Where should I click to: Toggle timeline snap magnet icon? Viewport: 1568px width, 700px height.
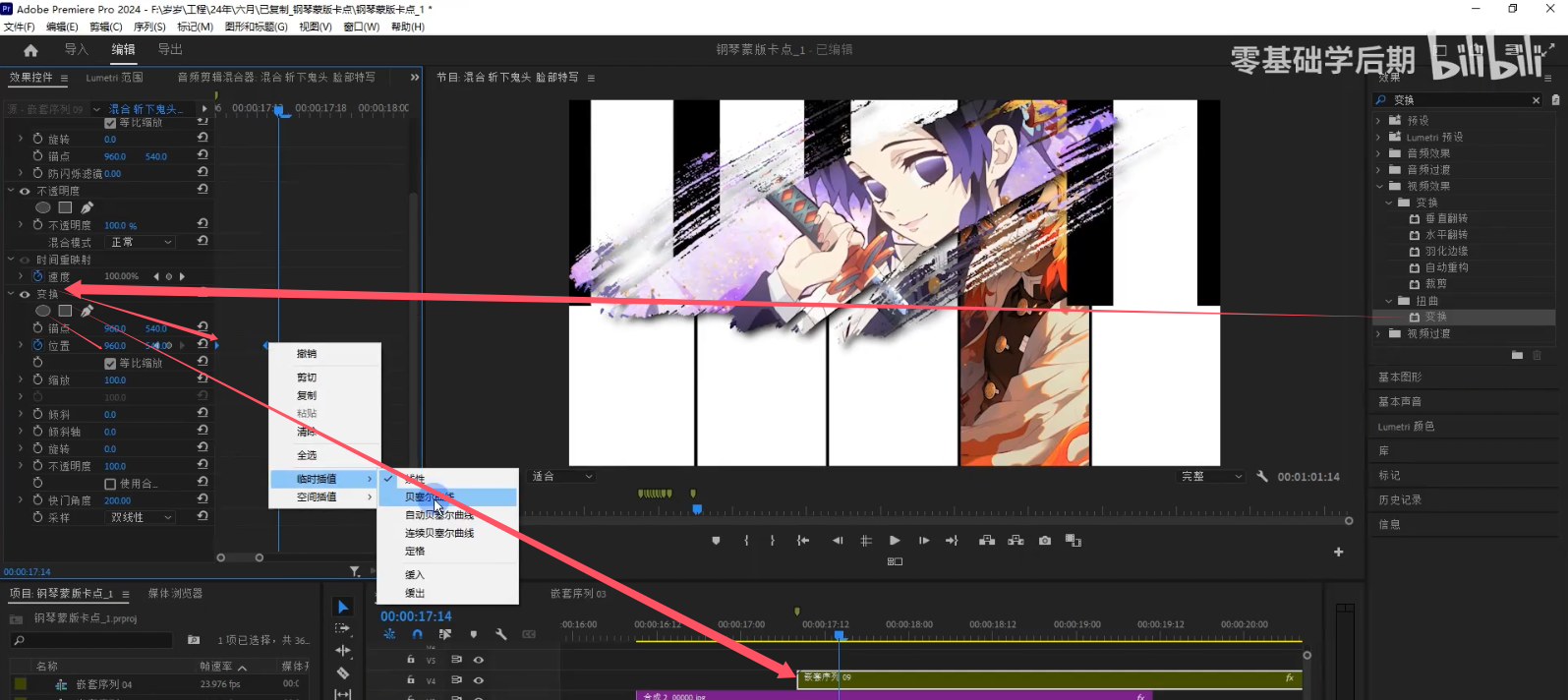(417, 634)
